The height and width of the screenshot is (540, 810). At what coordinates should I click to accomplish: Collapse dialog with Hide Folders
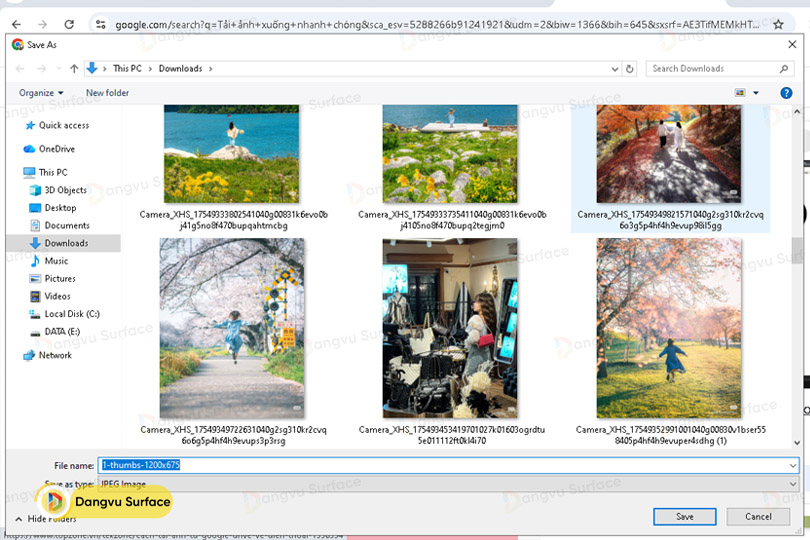pos(50,519)
